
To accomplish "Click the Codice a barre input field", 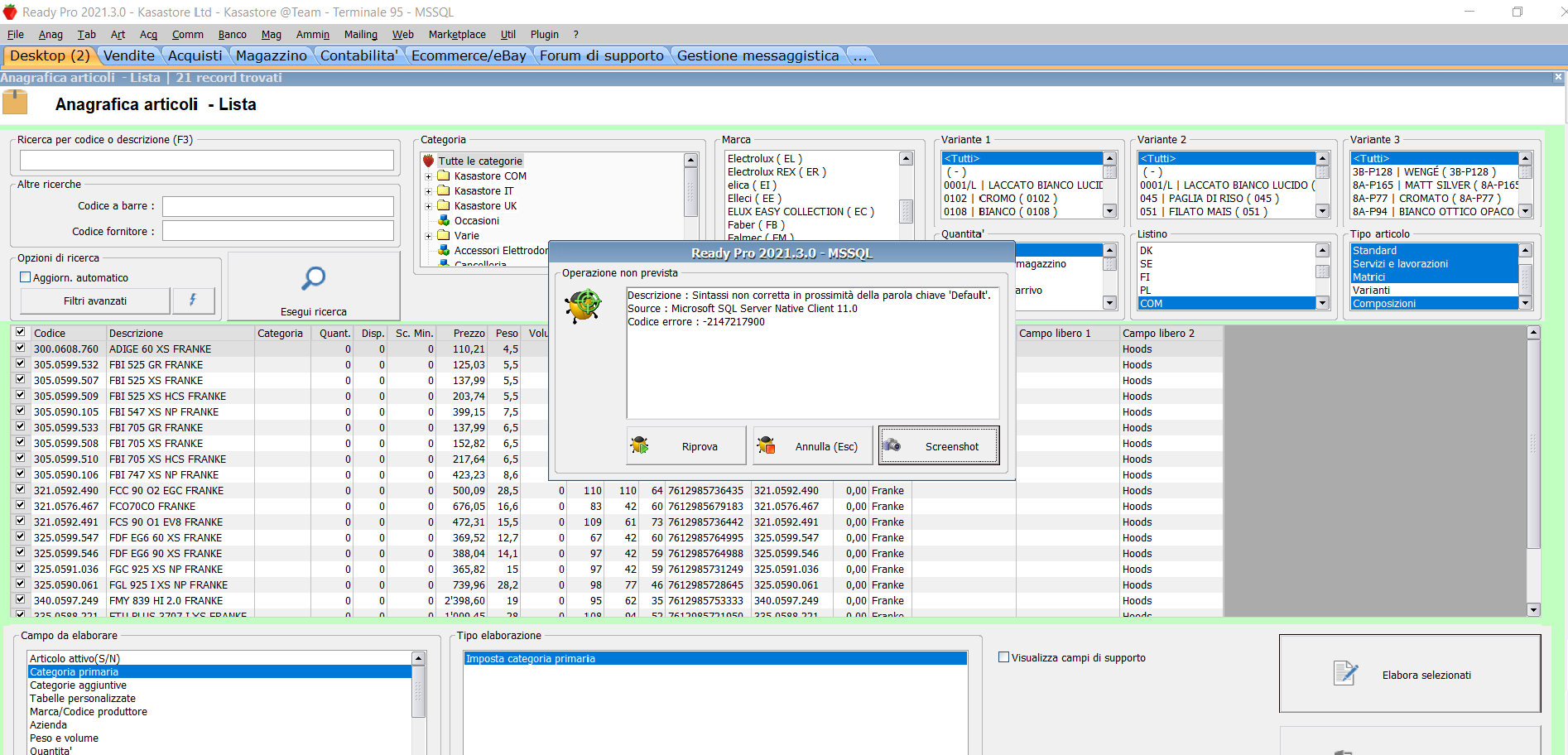I will click(x=278, y=206).
